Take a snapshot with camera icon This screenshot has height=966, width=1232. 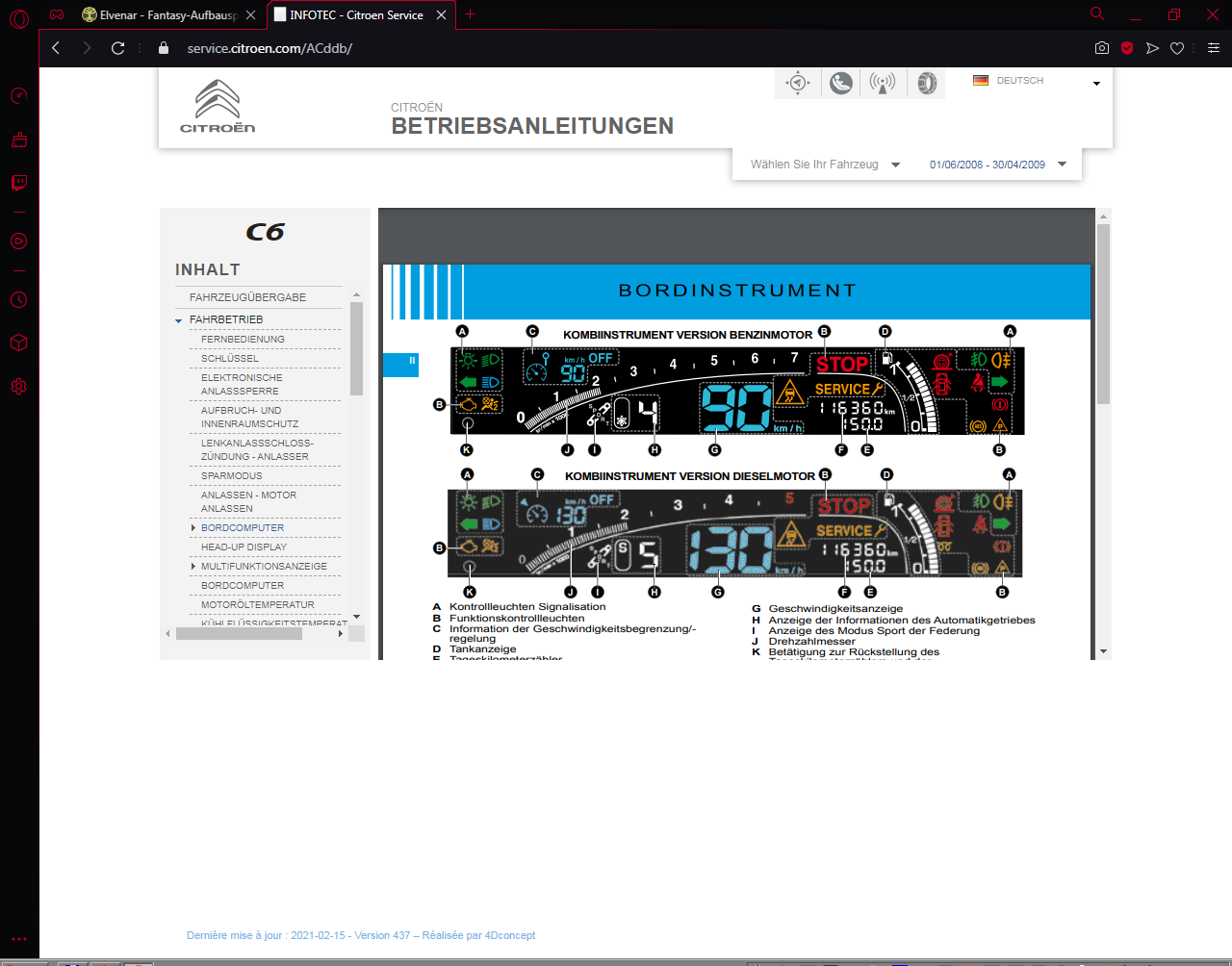coord(1102,48)
